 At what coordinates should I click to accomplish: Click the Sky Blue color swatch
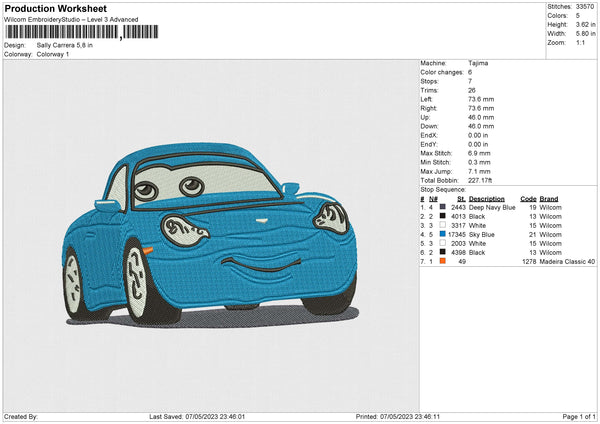[443, 234]
